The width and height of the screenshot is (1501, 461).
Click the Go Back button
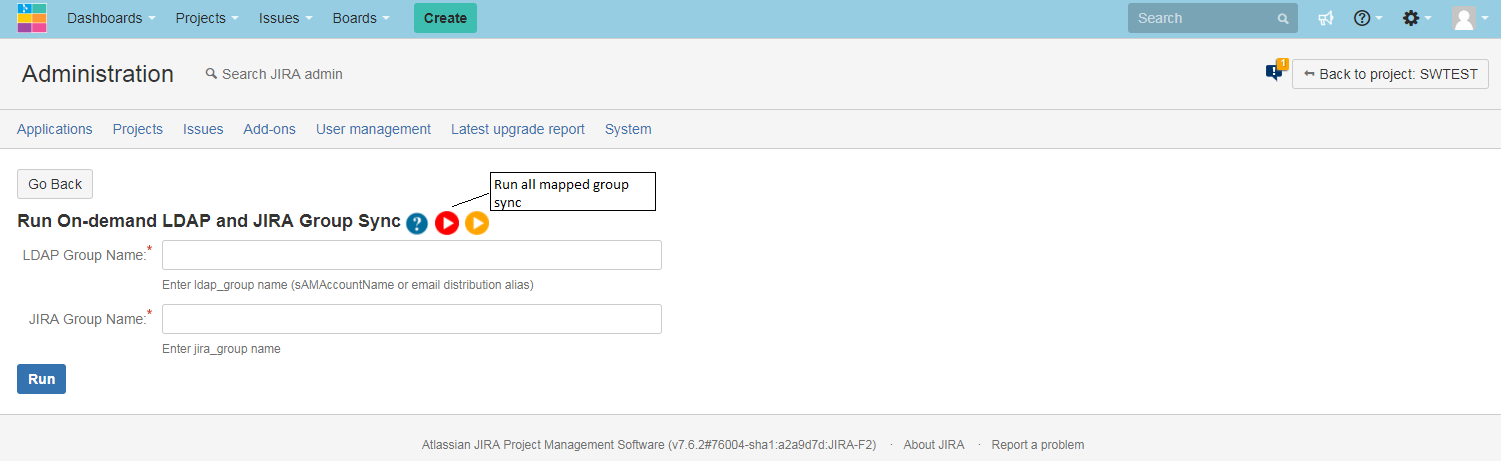tap(55, 184)
